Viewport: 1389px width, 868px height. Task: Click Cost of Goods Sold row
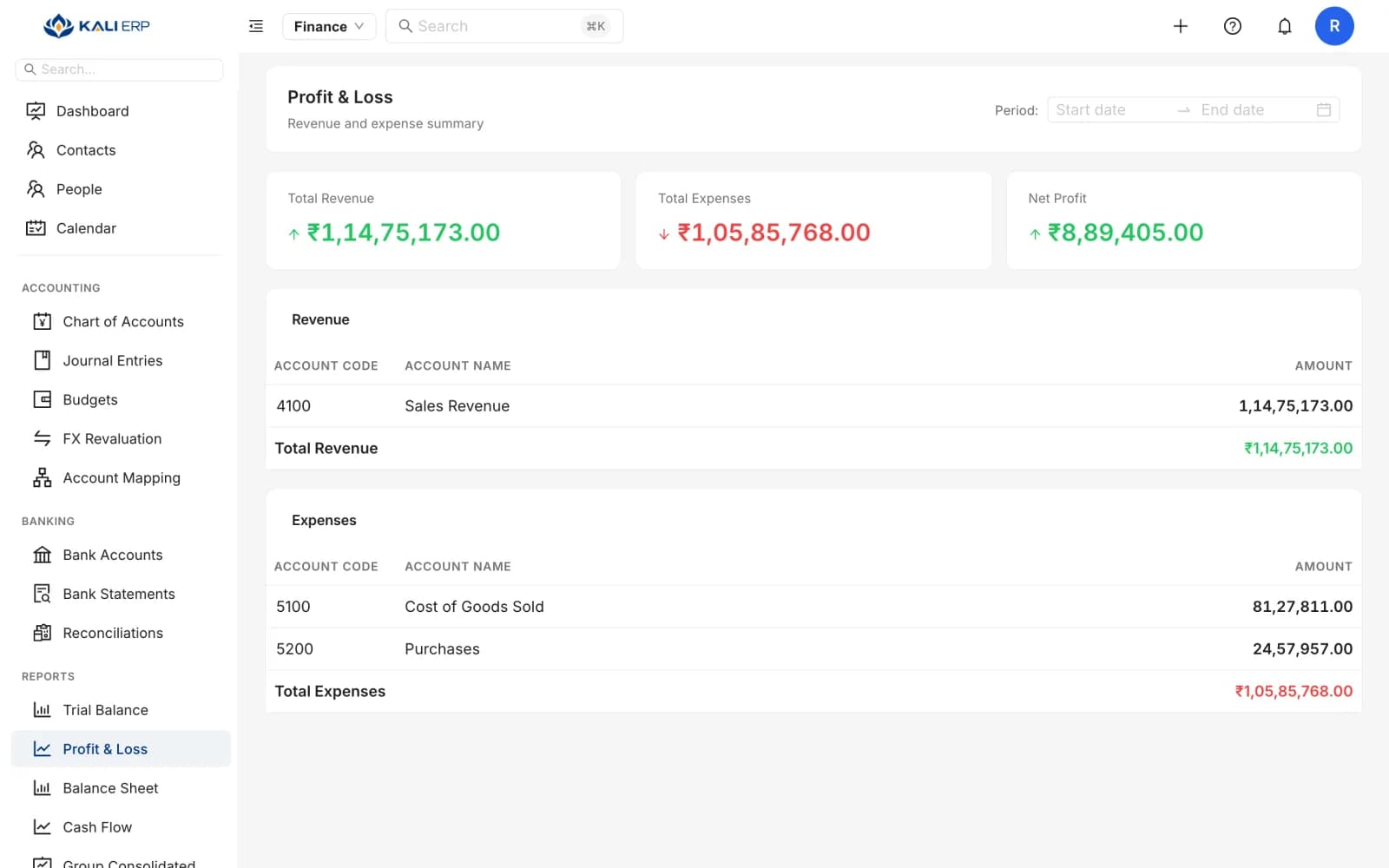(813, 607)
